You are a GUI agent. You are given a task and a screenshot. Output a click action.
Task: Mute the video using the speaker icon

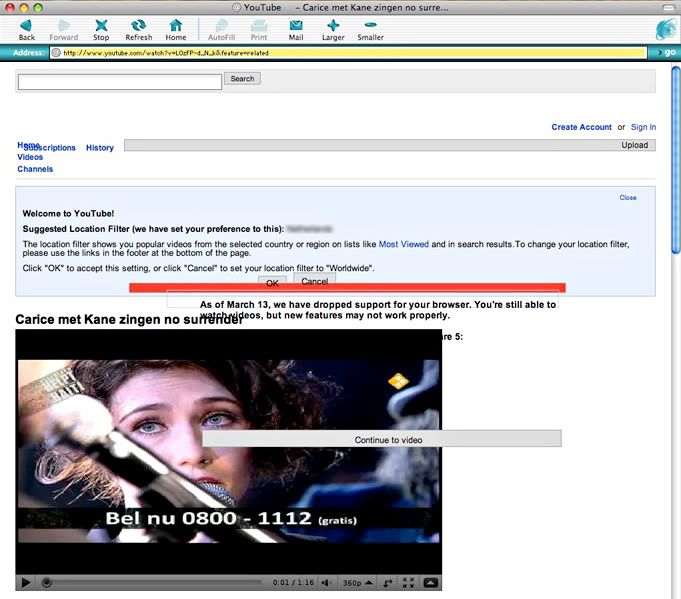[326, 582]
